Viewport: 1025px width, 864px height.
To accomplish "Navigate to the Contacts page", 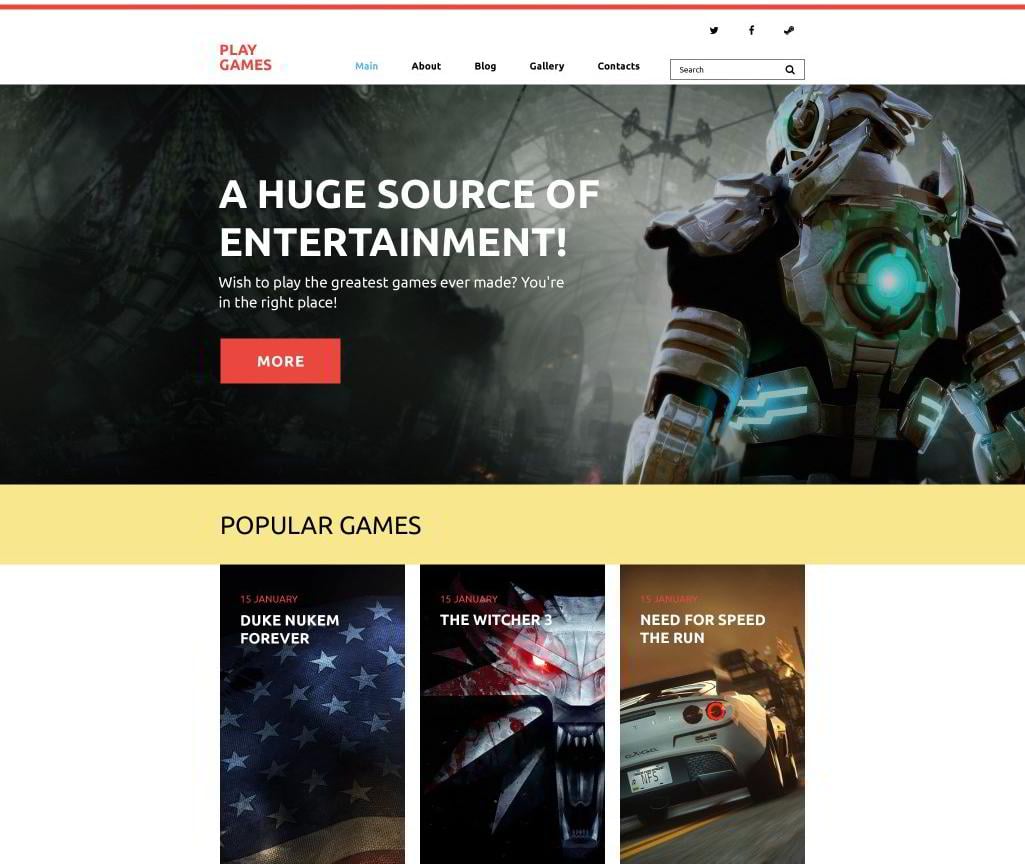I will pyautogui.click(x=618, y=66).
